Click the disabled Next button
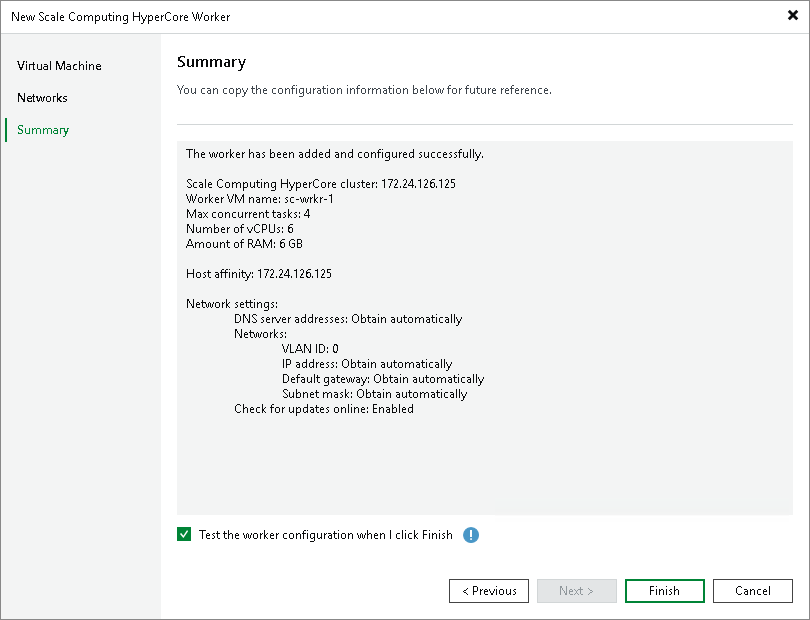The width and height of the screenshot is (810, 620). [577, 591]
